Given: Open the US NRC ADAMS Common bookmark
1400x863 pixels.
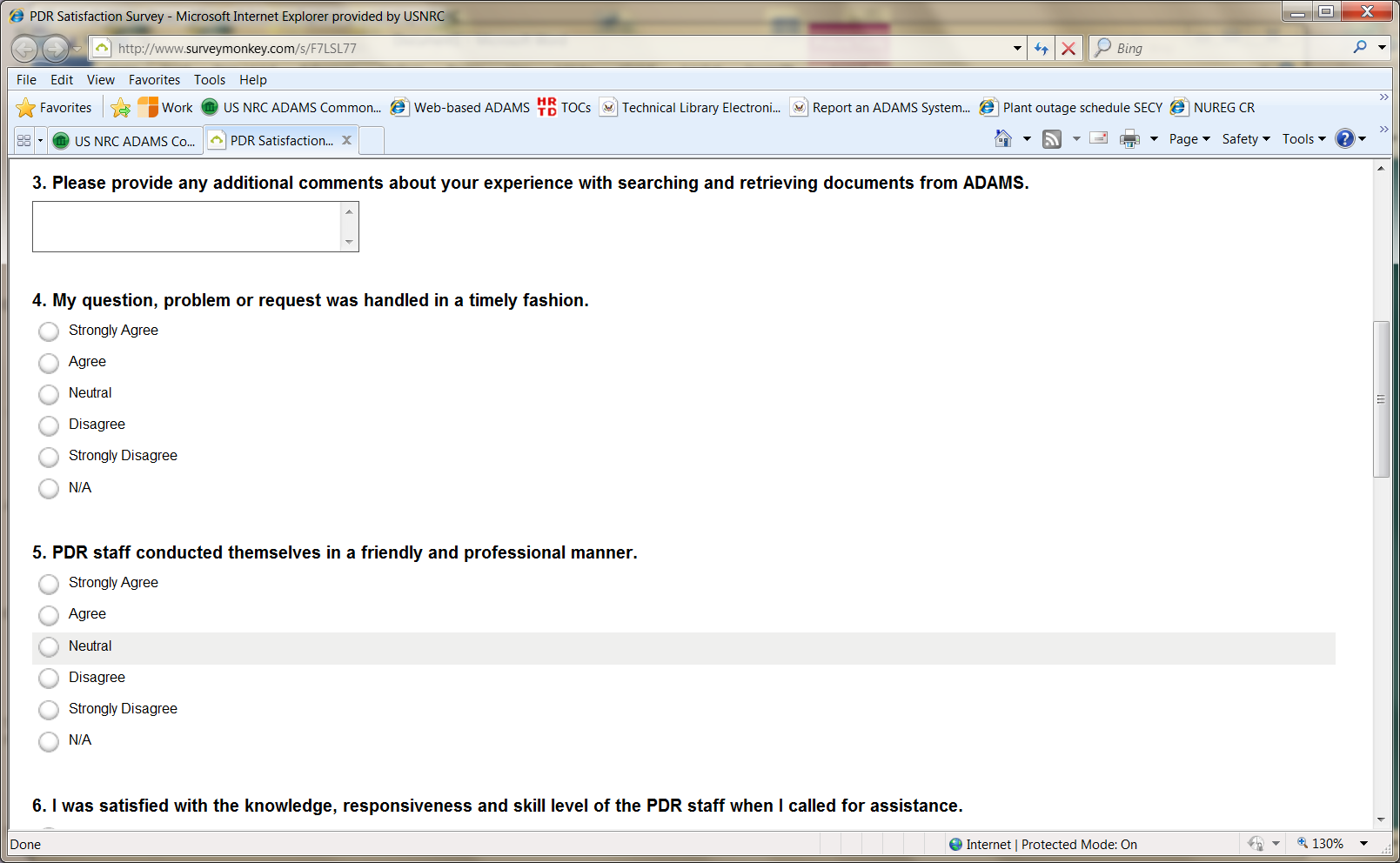Looking at the screenshot, I should click(291, 107).
